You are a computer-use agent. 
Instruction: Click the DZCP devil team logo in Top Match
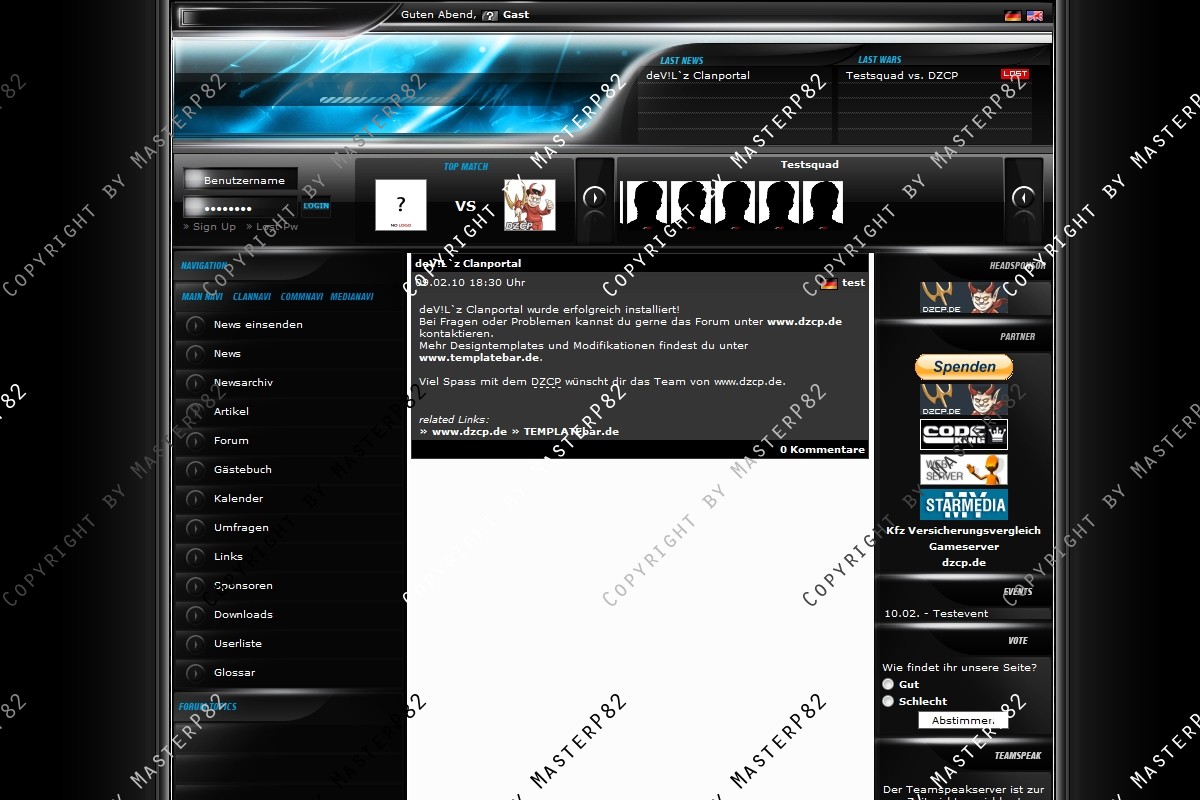[x=529, y=205]
